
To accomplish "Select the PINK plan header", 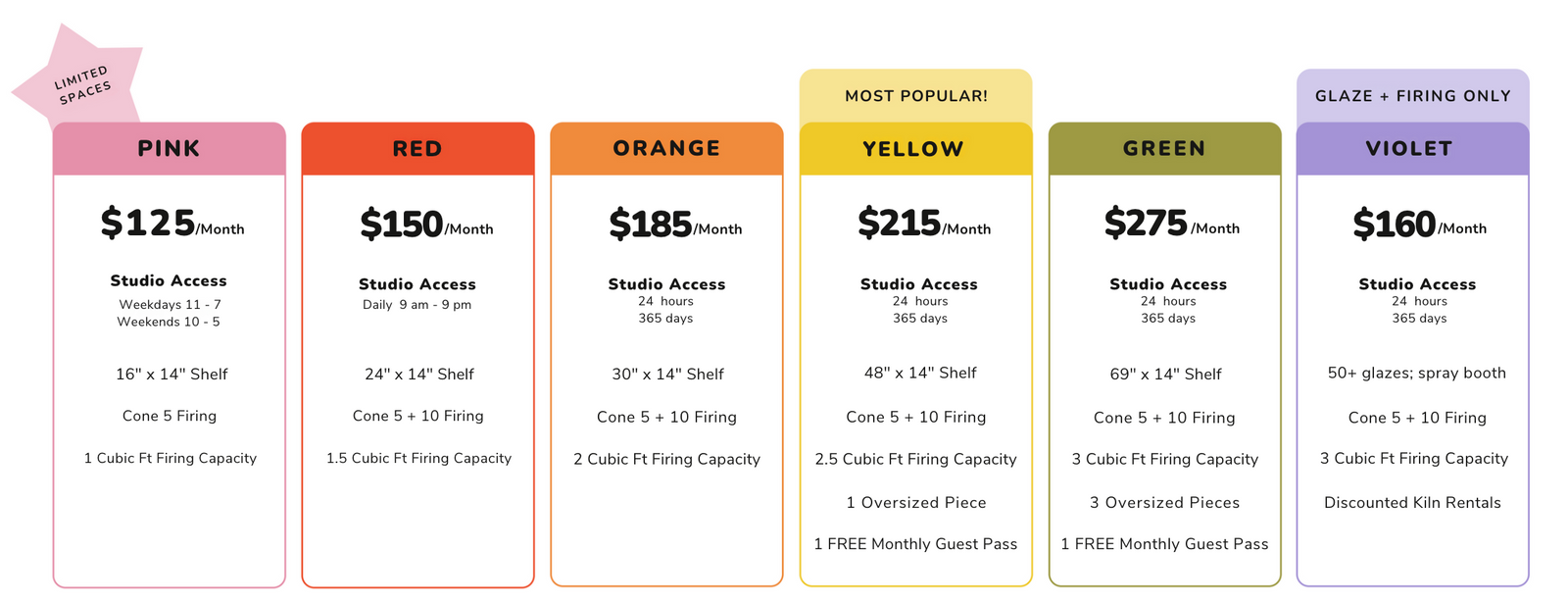I will click(170, 149).
